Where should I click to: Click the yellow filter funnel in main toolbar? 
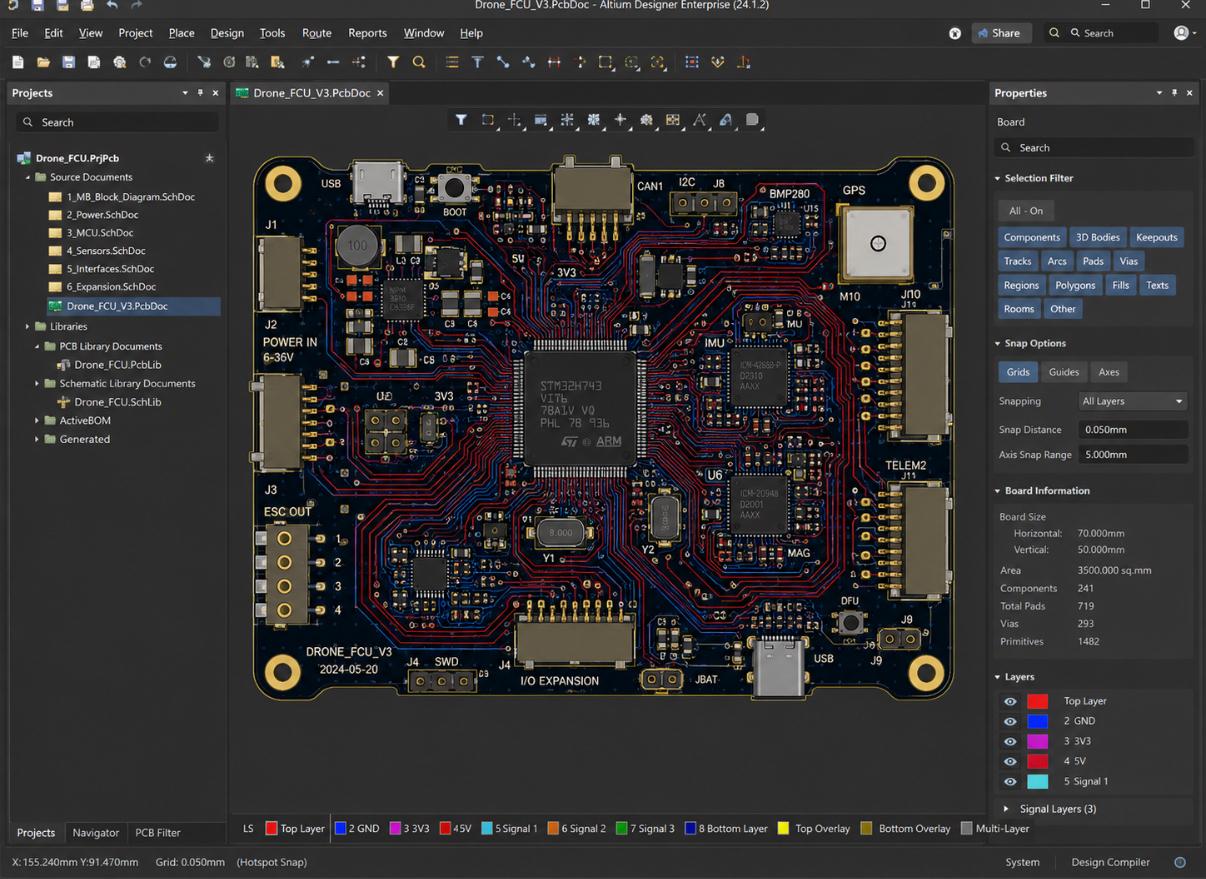393,62
